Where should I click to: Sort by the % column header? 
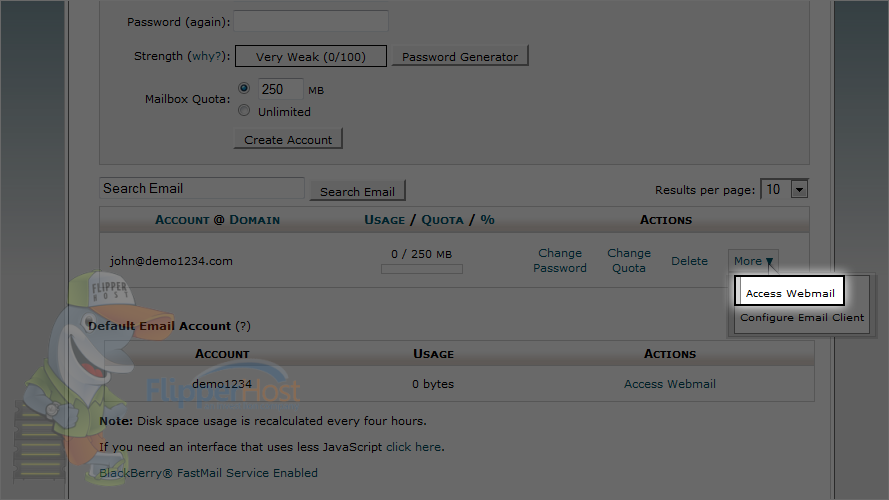point(488,220)
